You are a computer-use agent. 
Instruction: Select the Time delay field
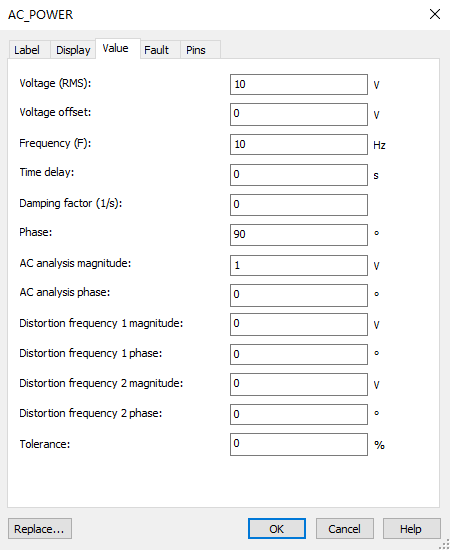[299, 175]
